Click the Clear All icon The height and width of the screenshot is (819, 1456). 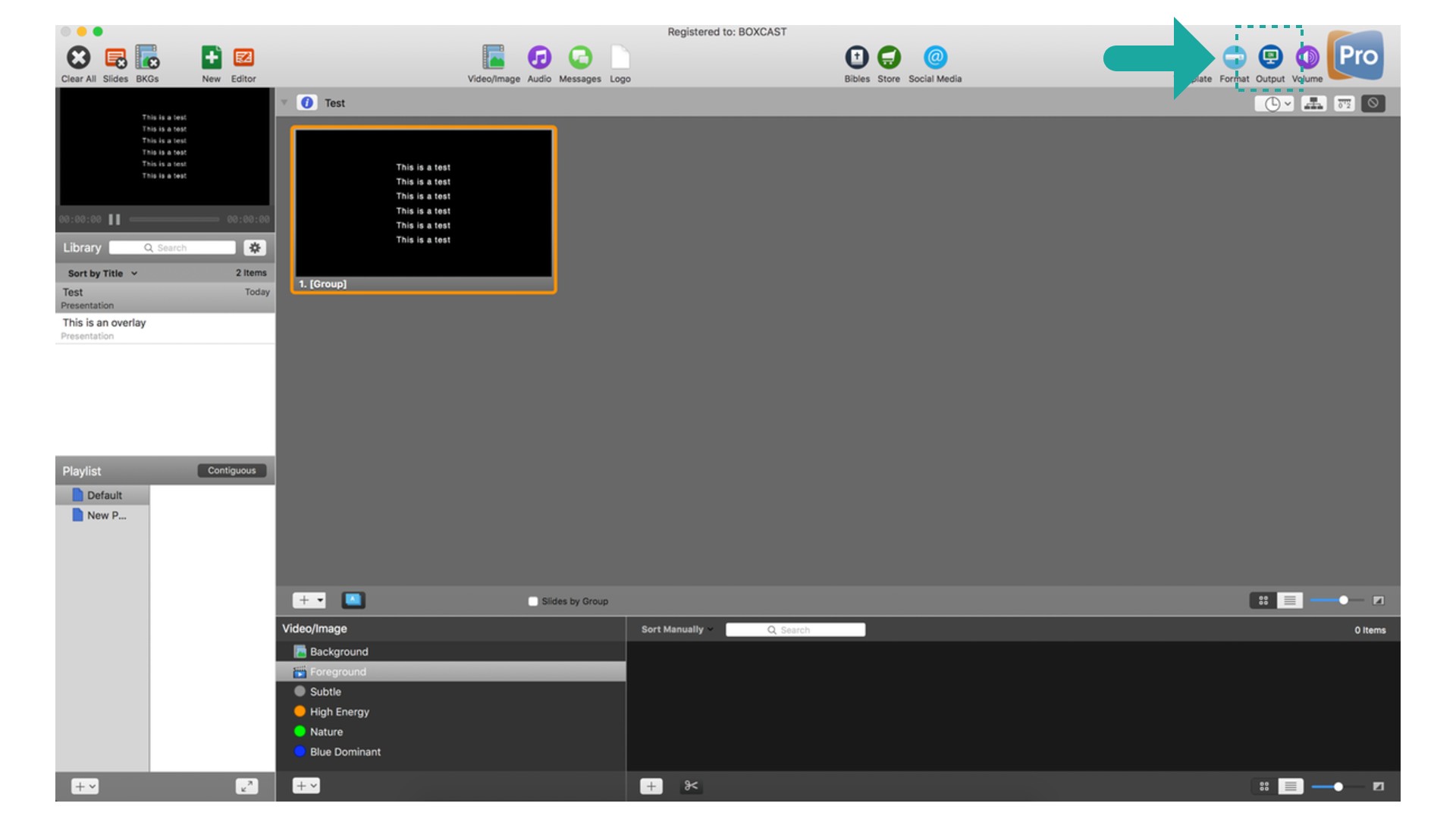(77, 58)
